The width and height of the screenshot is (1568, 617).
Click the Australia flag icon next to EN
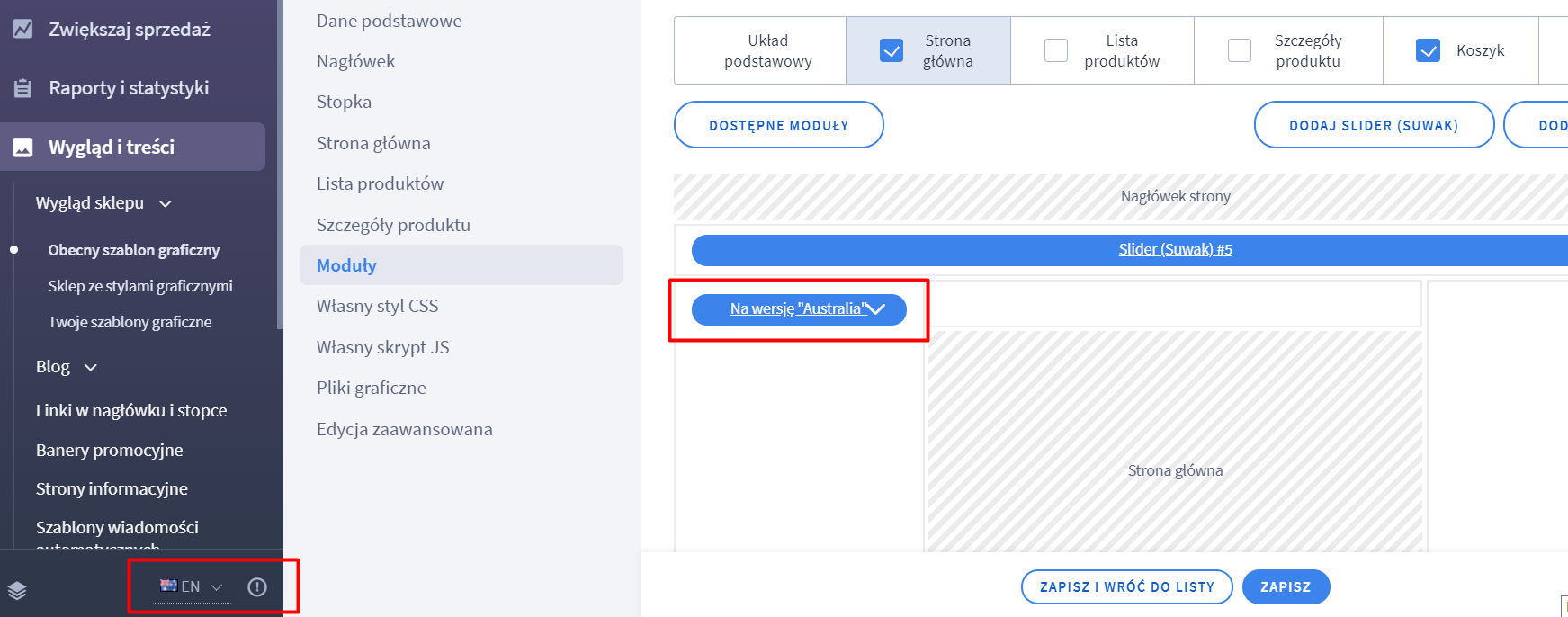[x=168, y=586]
